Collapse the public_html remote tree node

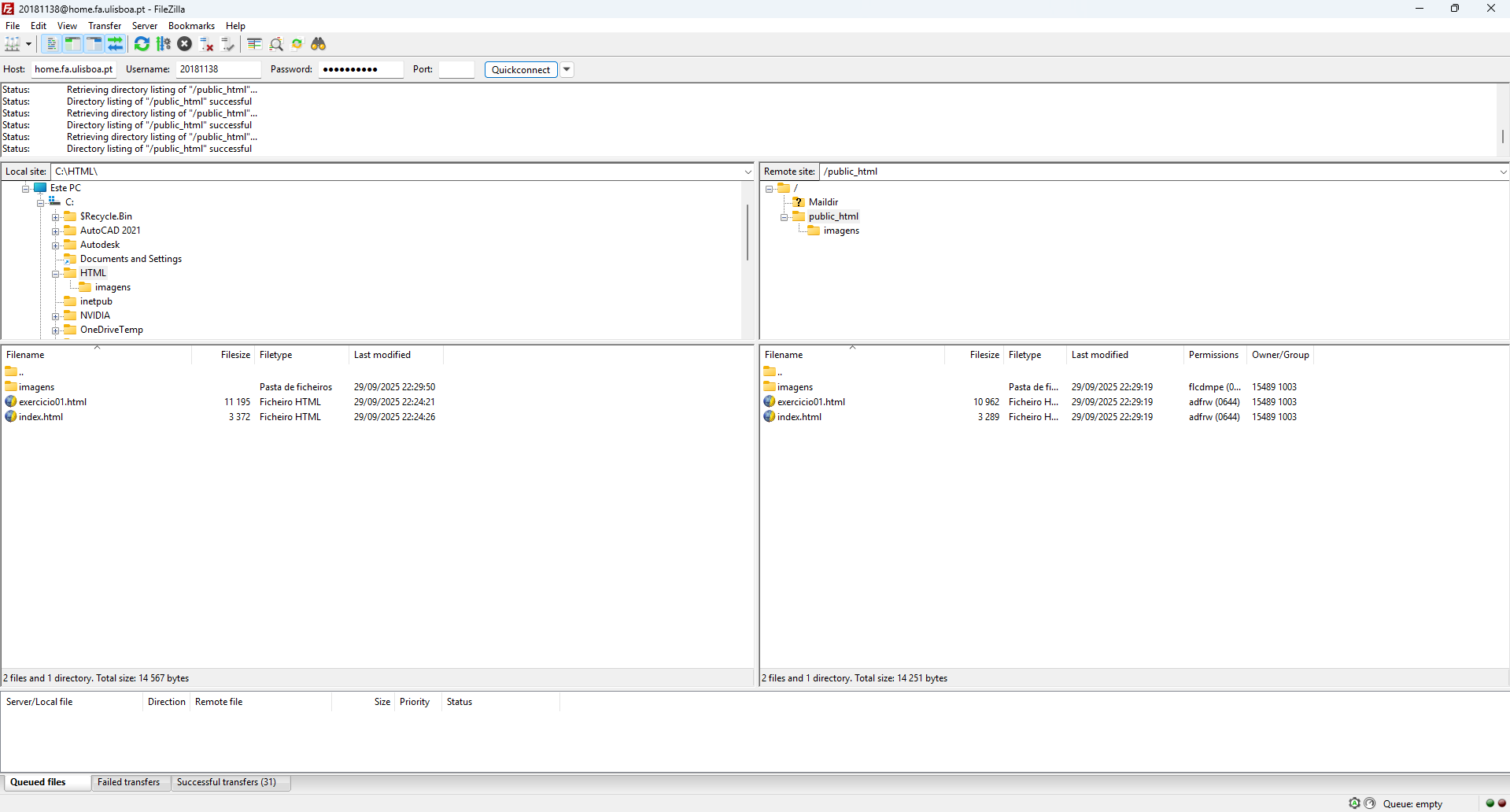click(x=784, y=217)
